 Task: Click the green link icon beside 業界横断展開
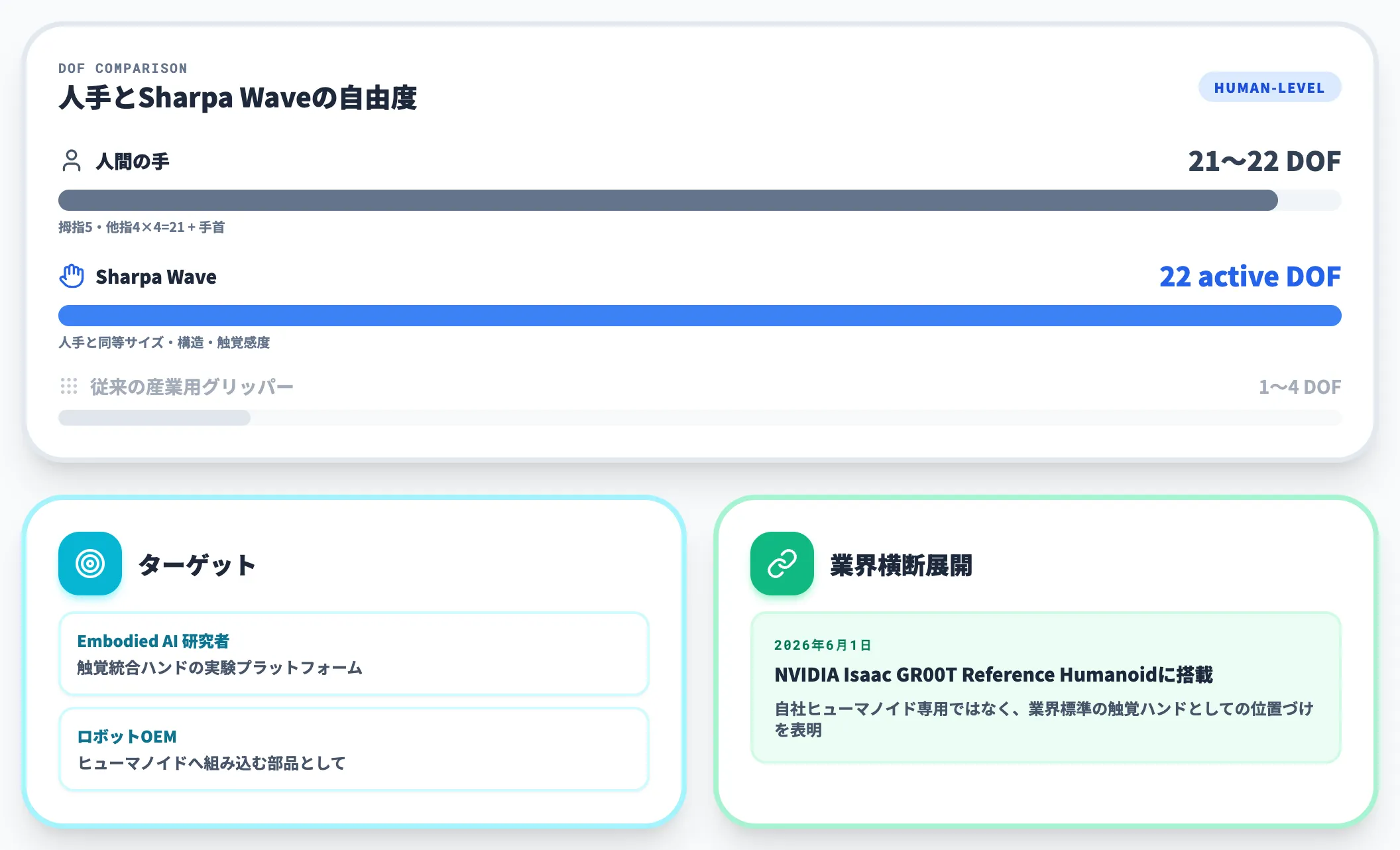(782, 564)
